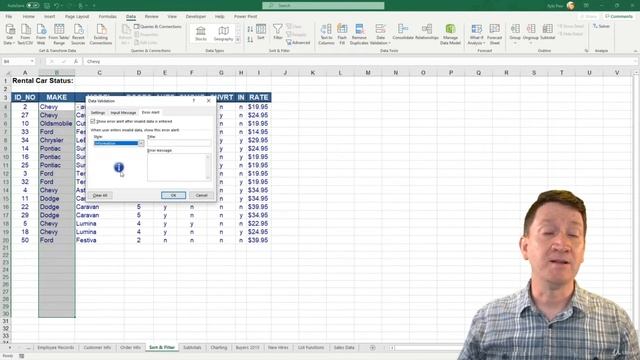640x360 pixels.
Task: Click the From Text/CSV icon
Action: point(25,34)
